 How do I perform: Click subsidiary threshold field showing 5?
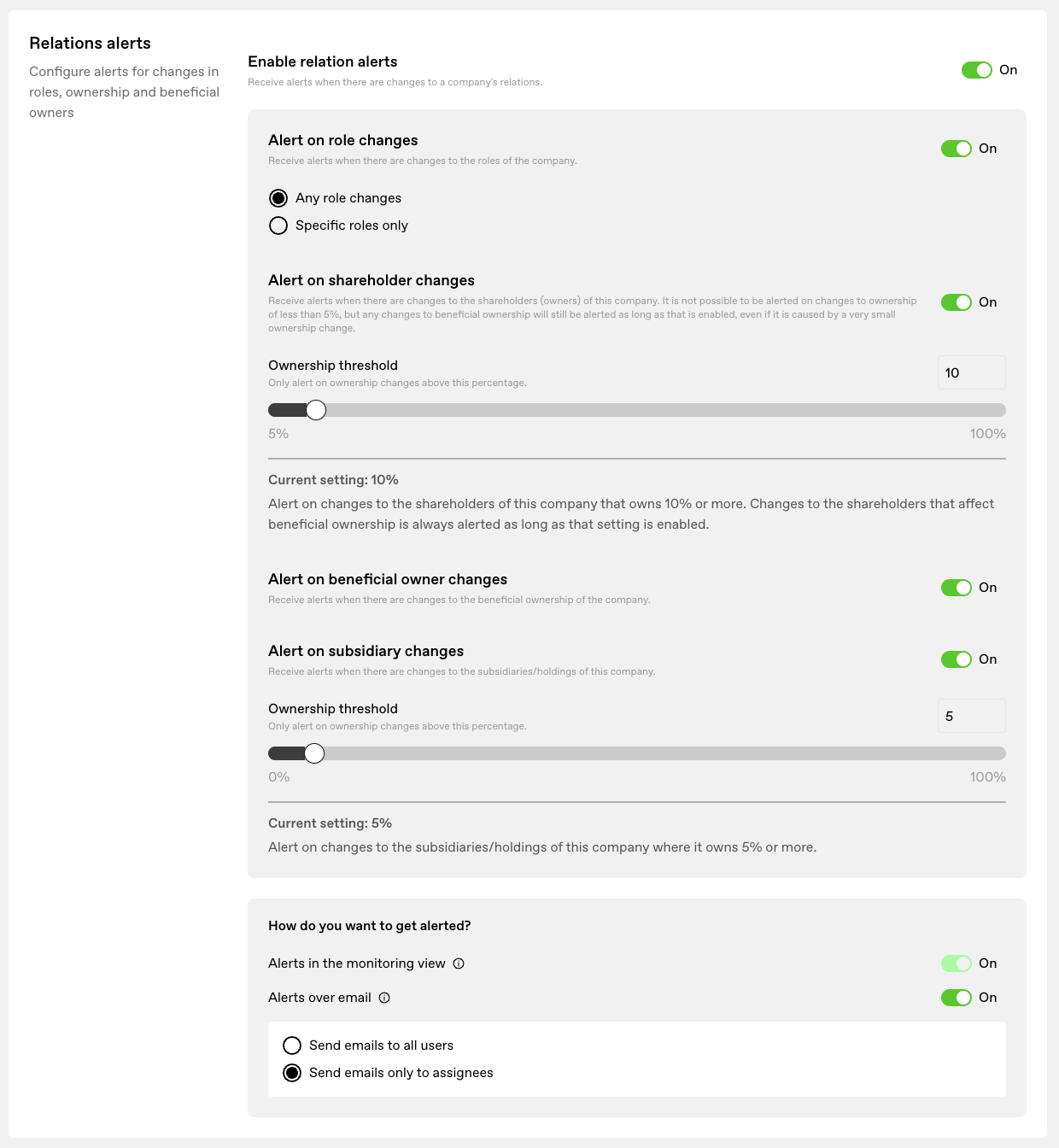972,716
